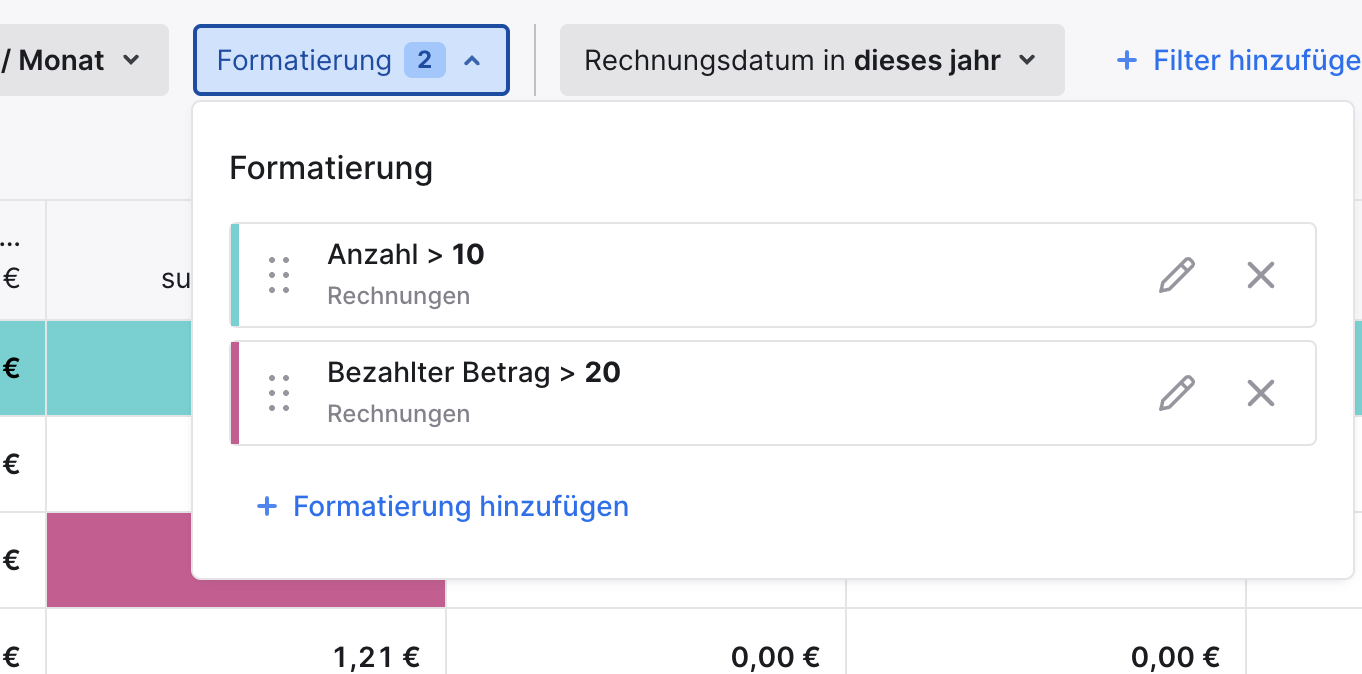This screenshot has height=674, width=1362.
Task: Grab drag handle of 'Bezahlter Betrag' rule
Action: coord(279,393)
